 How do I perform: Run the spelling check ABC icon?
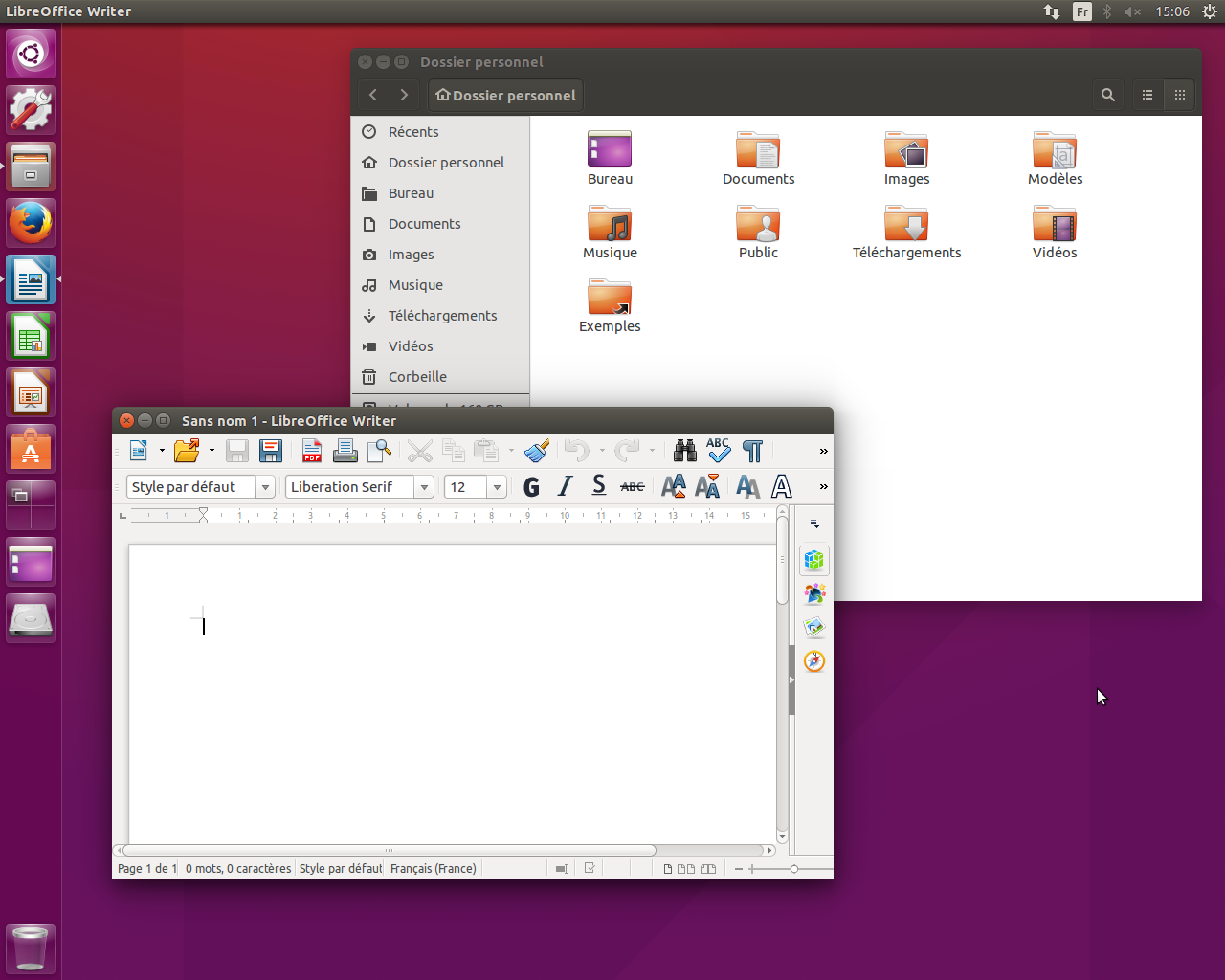pos(719,451)
